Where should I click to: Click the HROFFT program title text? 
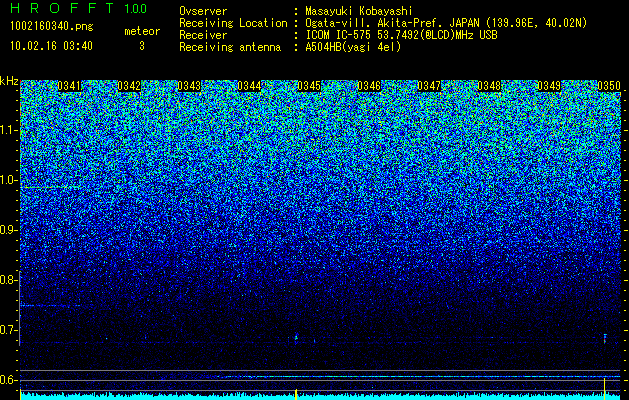(62, 8)
